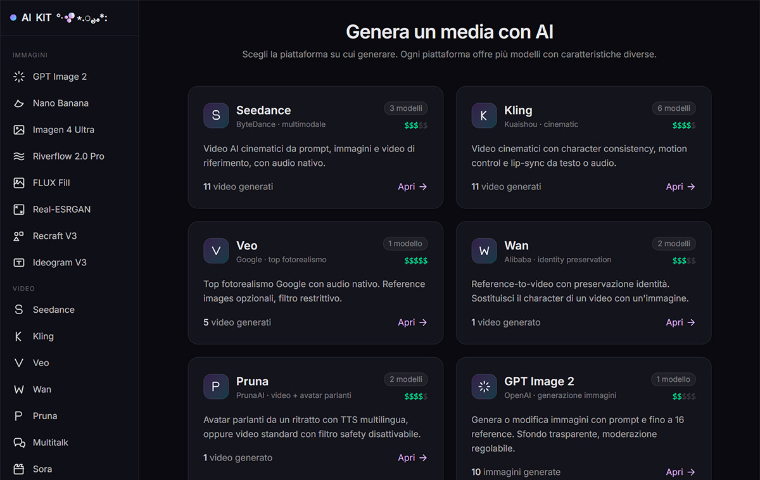
Task: Click the '1 modello' badge on GPT Image 2
Action: (673, 379)
